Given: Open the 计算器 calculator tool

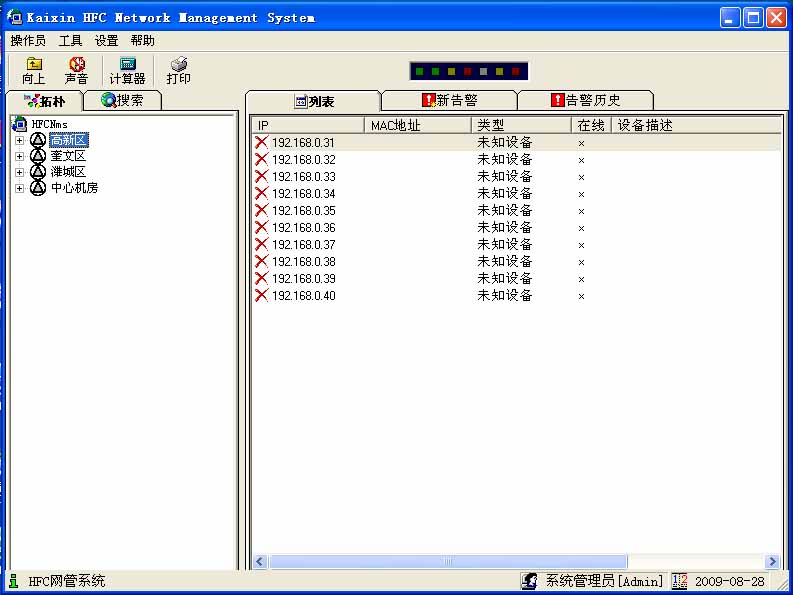Looking at the screenshot, I should pos(127,65).
